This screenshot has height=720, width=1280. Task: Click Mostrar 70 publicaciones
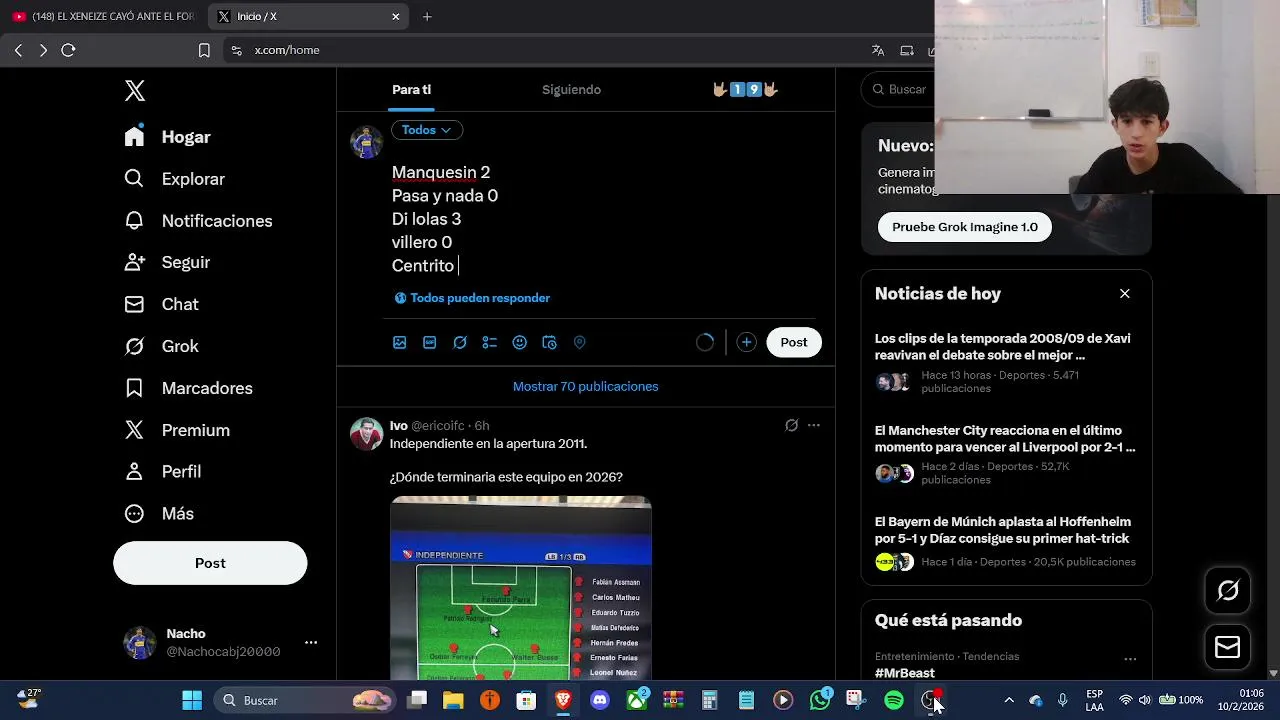[586, 386]
